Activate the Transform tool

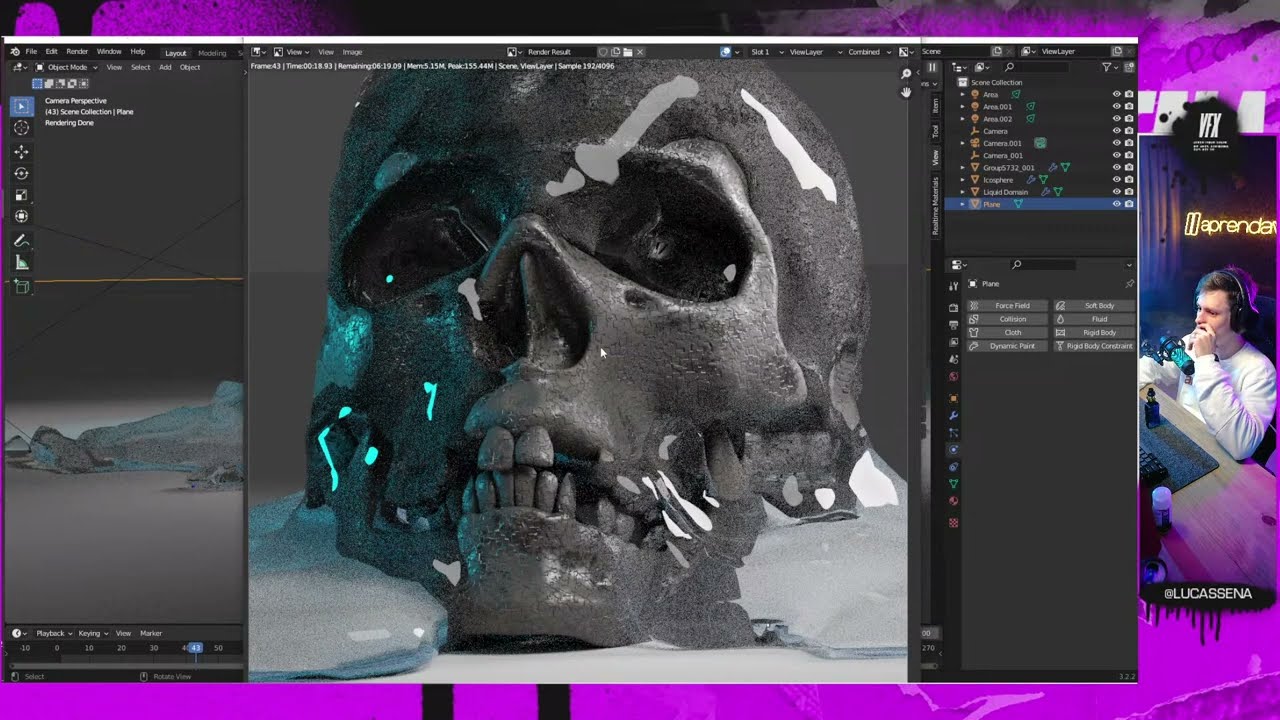click(x=21, y=216)
